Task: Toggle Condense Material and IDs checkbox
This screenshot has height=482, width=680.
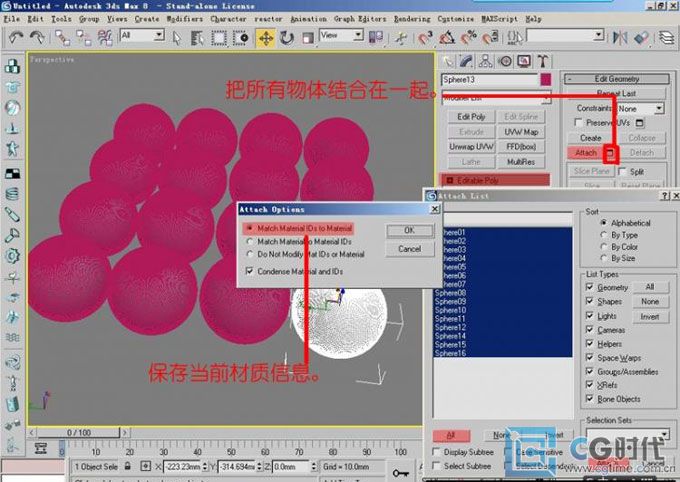Action: [249, 271]
